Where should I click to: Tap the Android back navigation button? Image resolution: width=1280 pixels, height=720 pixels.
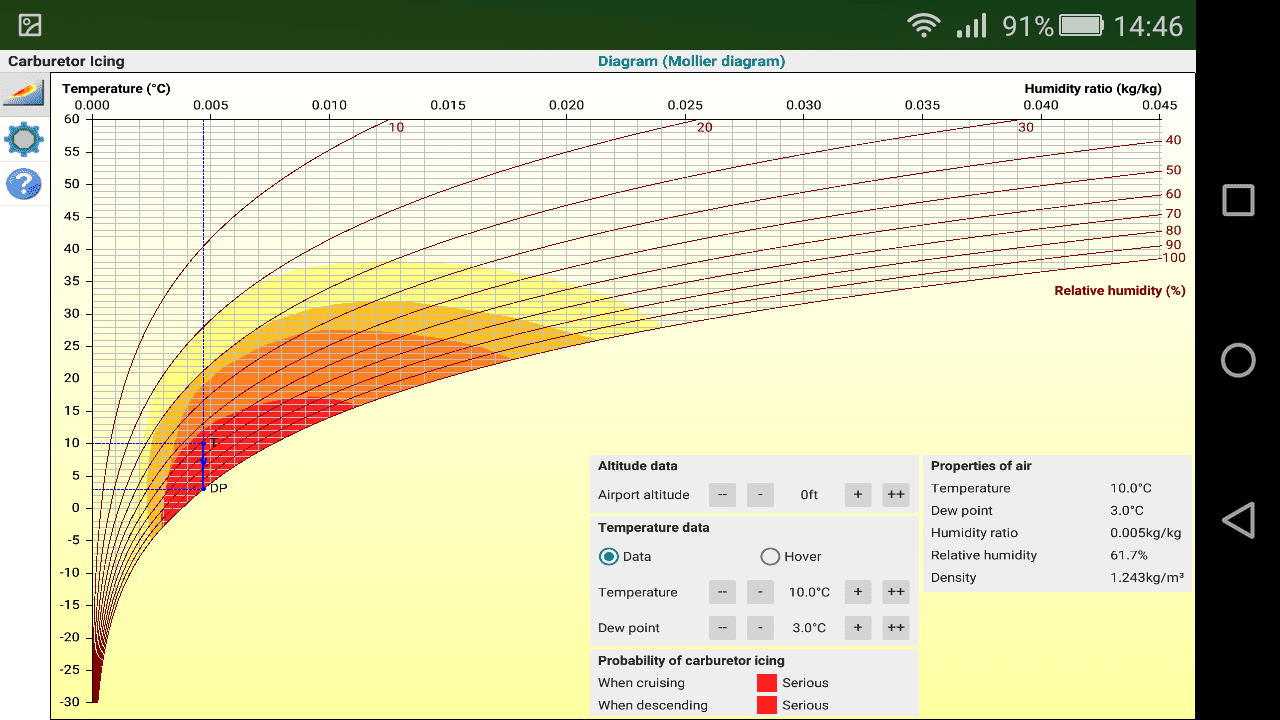tap(1238, 521)
